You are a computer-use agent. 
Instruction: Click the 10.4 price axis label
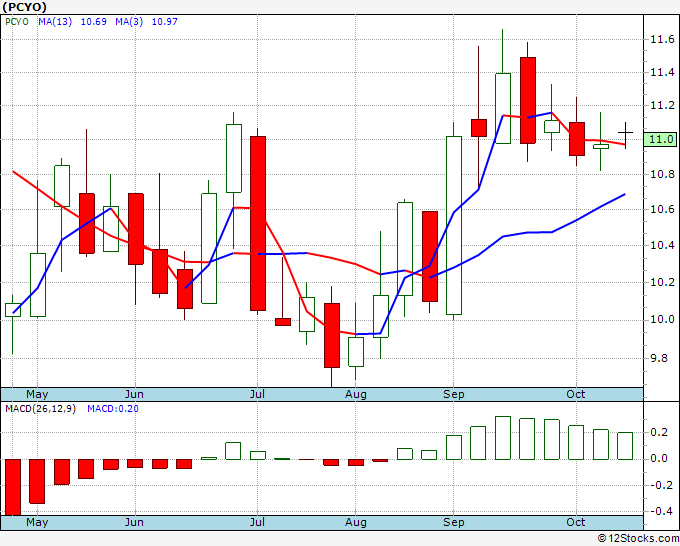pos(662,245)
